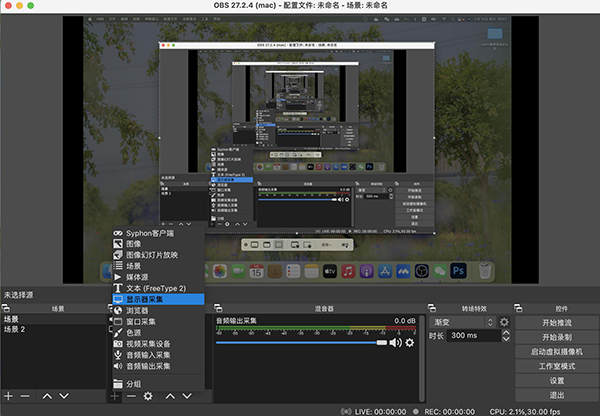Add a new scene with plus icon
The height and width of the screenshot is (416, 600).
(x=8, y=396)
